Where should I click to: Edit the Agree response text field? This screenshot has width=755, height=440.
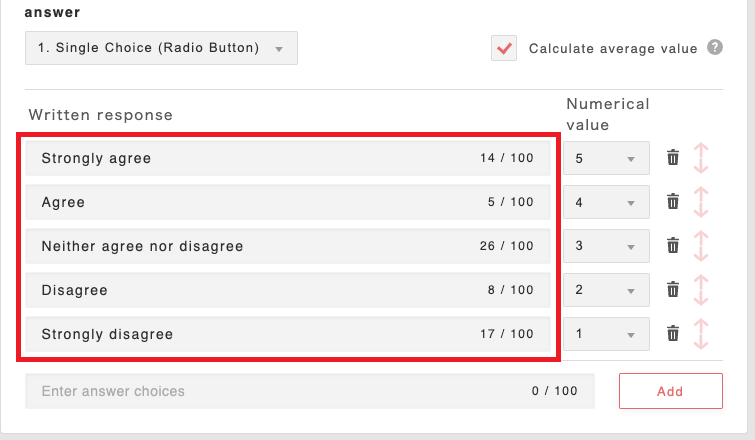click(250, 202)
